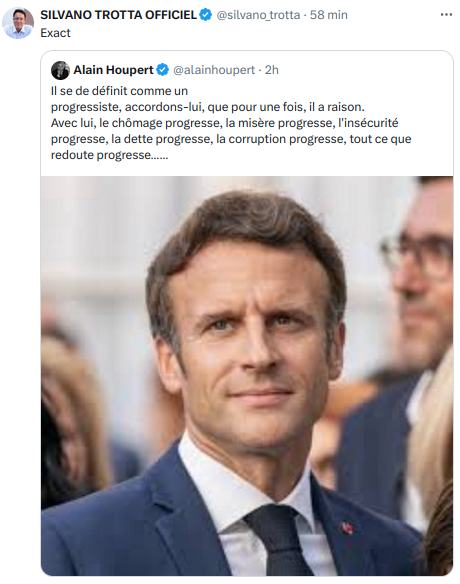Open the three-dot more options menu

point(446,15)
